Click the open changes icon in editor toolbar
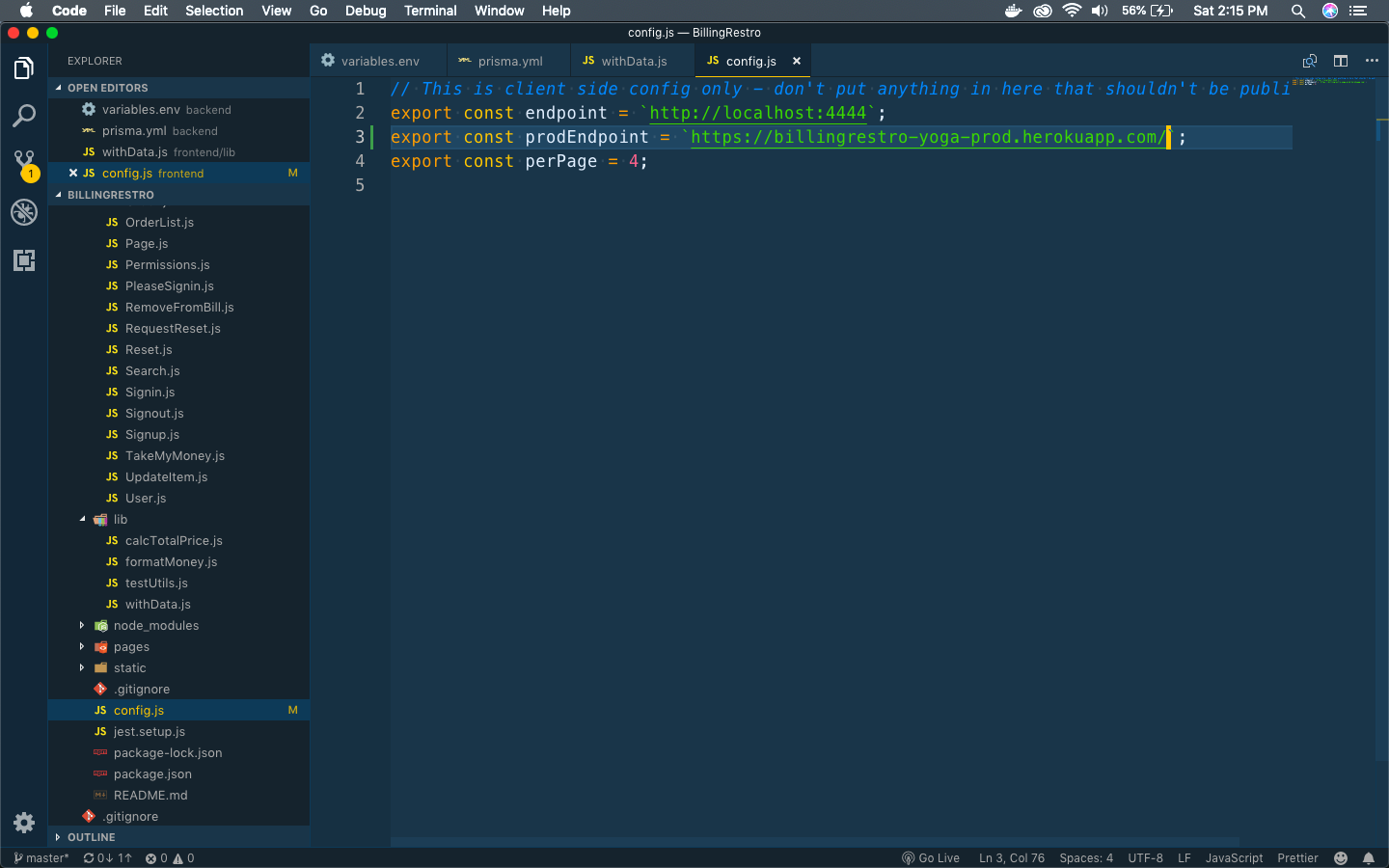The image size is (1389, 868). tap(1310, 61)
